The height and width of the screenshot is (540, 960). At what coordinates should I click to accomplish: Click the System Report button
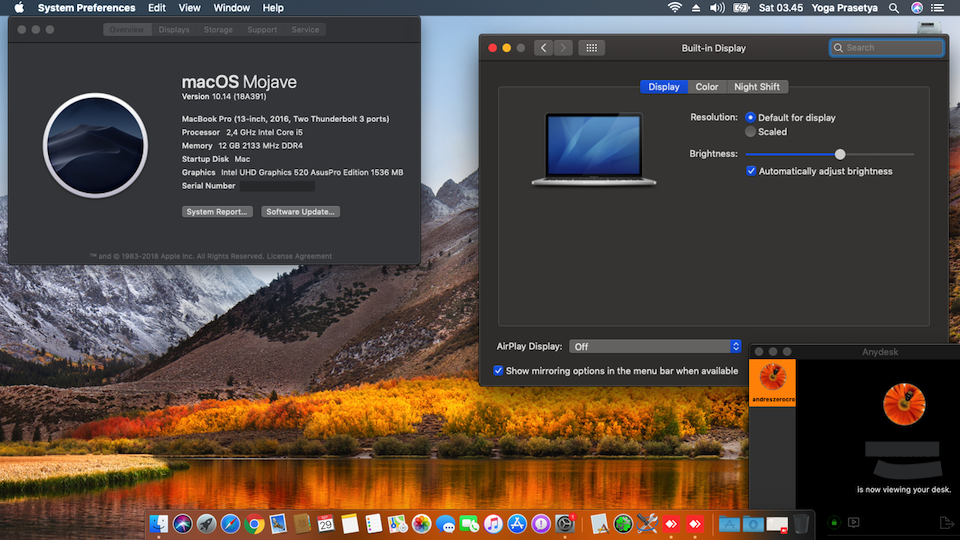(x=217, y=212)
